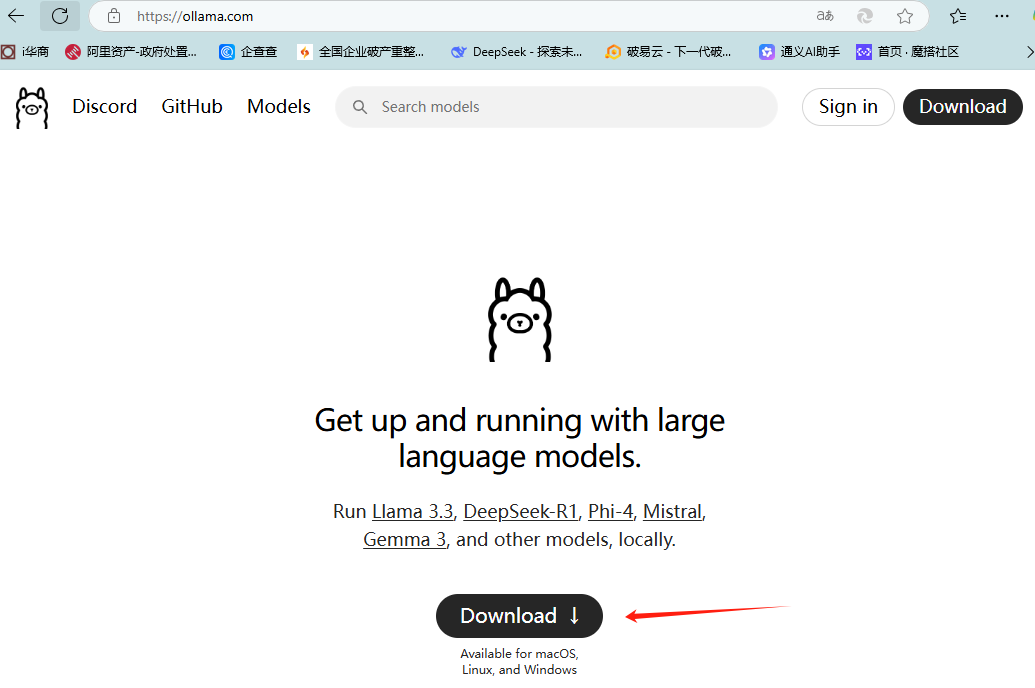Open GitHub in the navigation
The image size is (1035, 688).
(x=192, y=106)
